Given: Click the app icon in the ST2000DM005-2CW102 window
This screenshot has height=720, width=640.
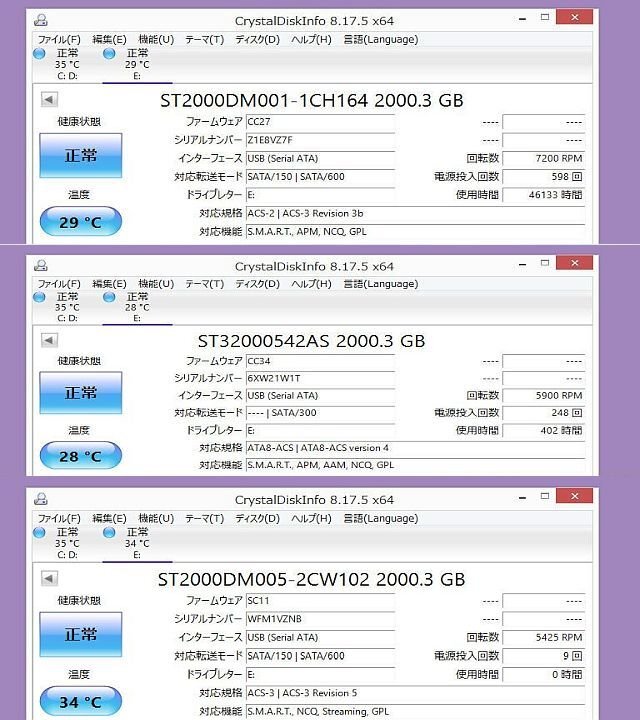Looking at the screenshot, I should 41,499.
